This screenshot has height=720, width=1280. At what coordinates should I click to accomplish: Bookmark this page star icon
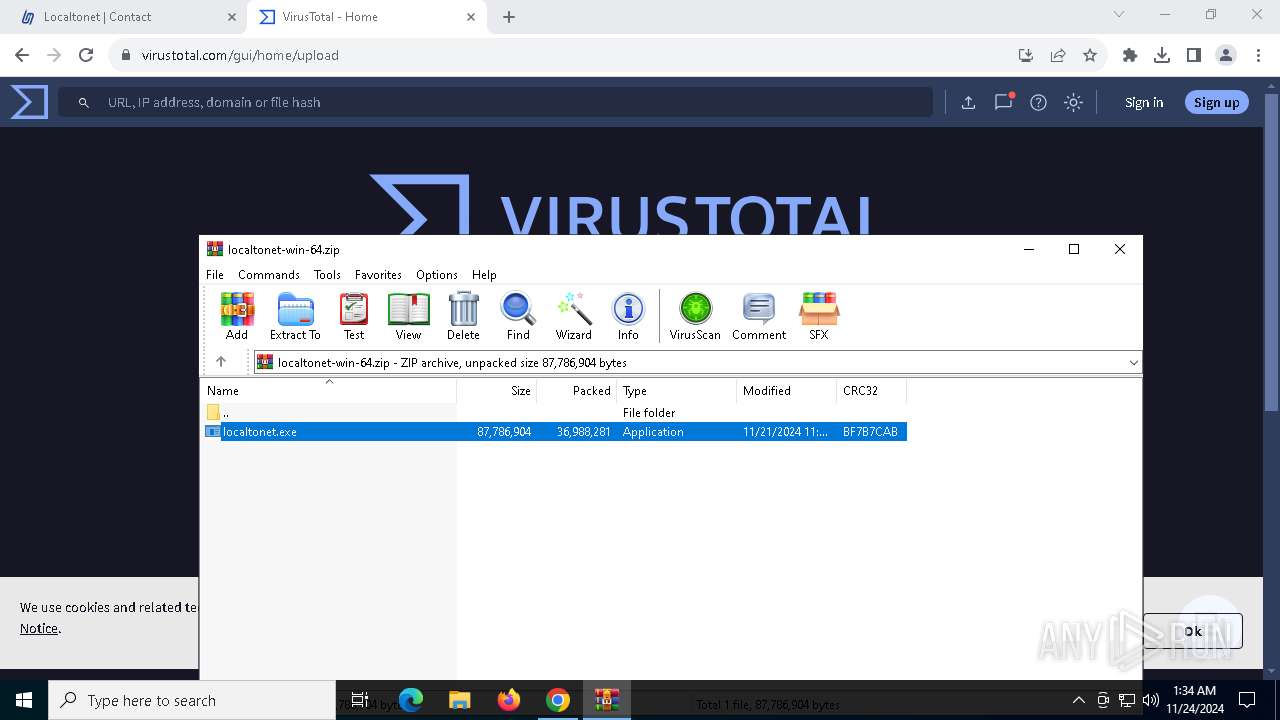click(1090, 55)
